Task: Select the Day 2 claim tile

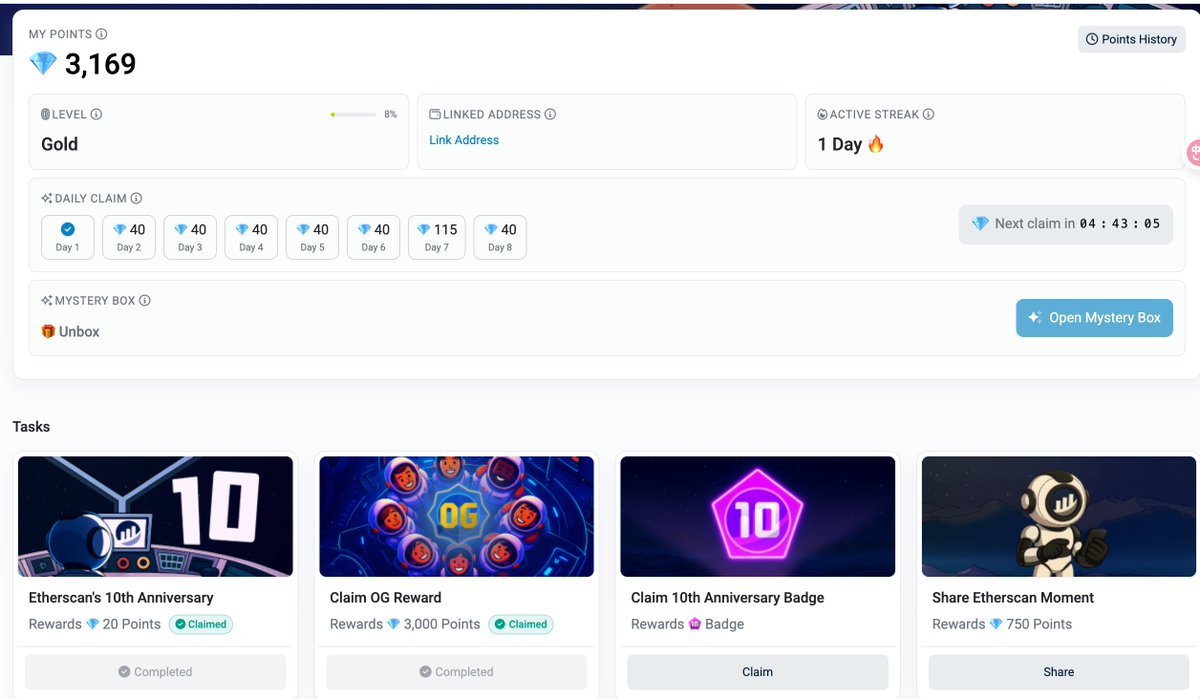Action: click(x=129, y=237)
